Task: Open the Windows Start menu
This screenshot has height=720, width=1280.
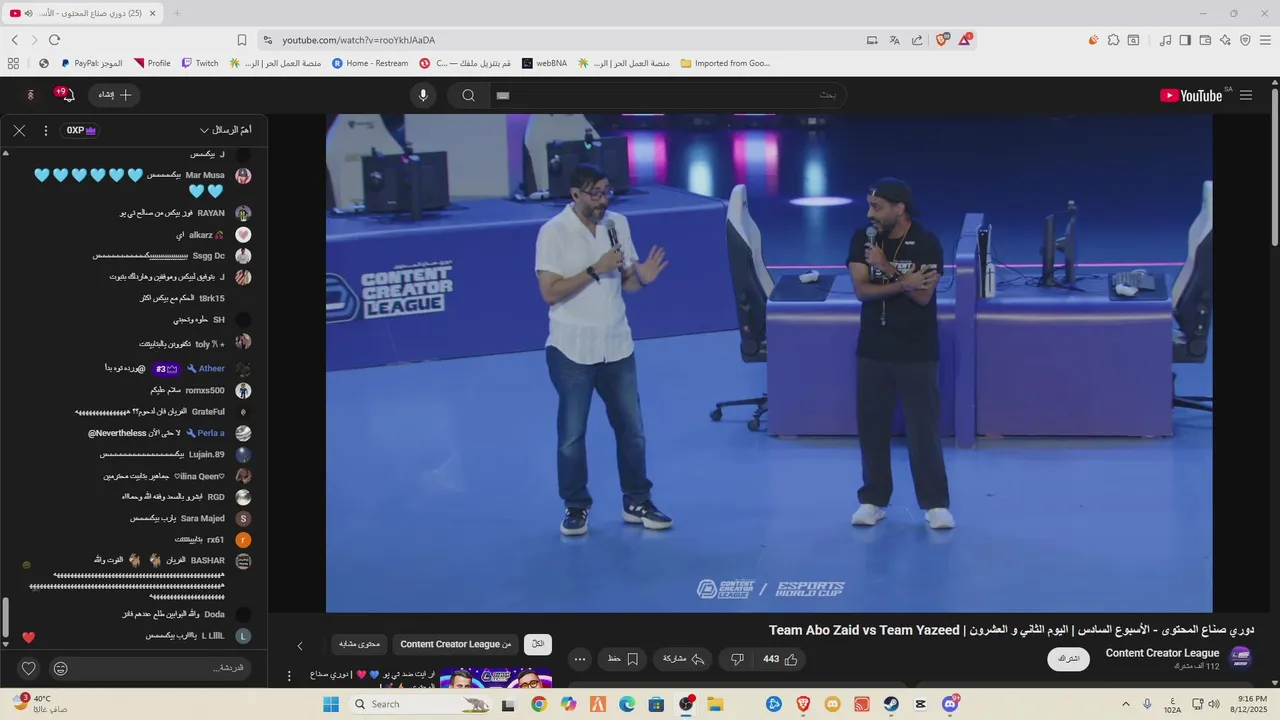Action: coord(331,704)
